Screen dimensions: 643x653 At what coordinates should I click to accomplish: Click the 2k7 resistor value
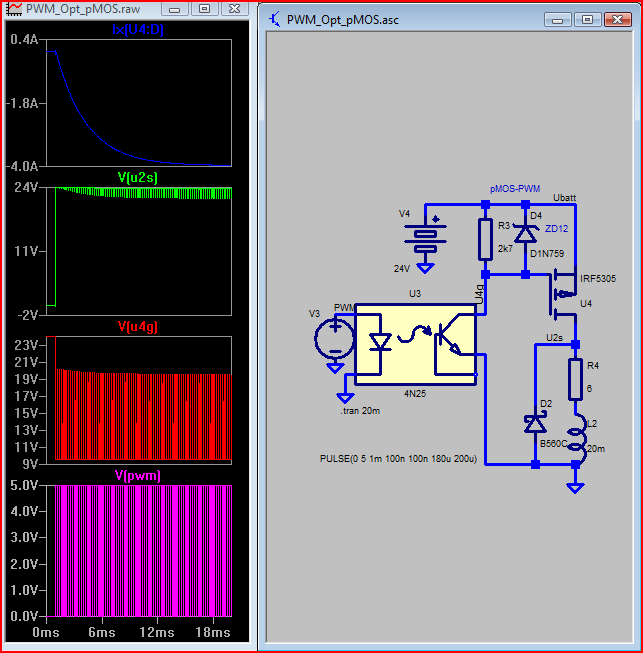(505, 249)
